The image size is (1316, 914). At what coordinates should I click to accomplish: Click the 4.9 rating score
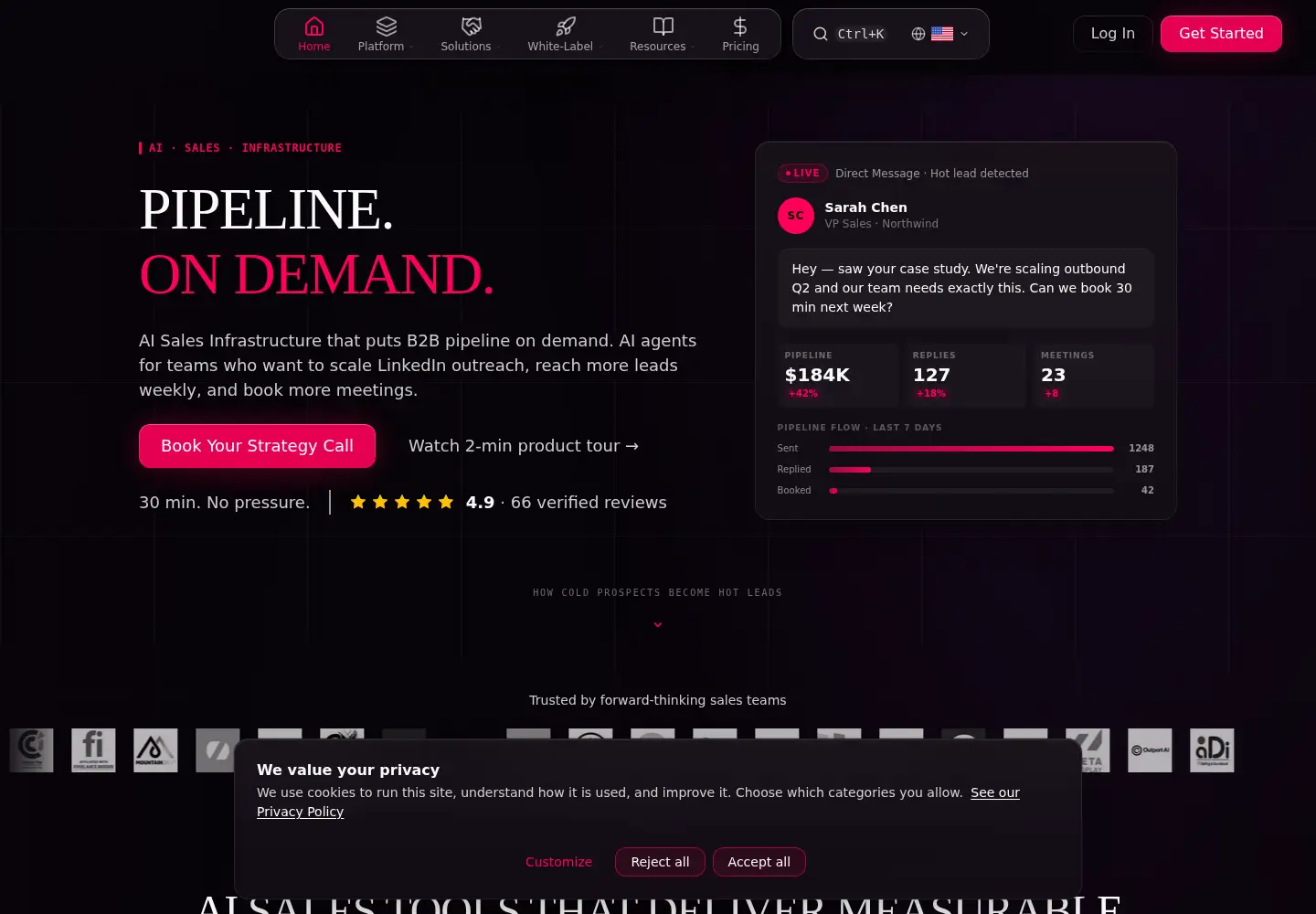pyautogui.click(x=480, y=502)
